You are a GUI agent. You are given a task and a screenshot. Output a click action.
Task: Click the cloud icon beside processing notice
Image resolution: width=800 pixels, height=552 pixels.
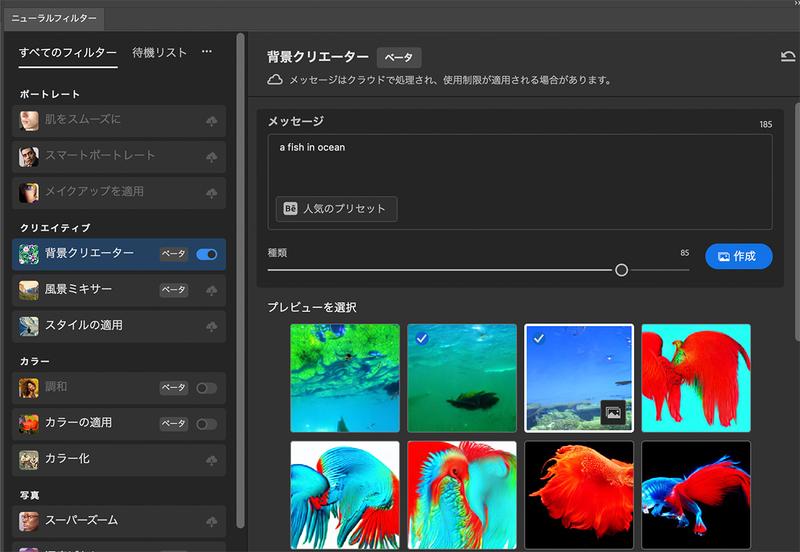(x=274, y=80)
